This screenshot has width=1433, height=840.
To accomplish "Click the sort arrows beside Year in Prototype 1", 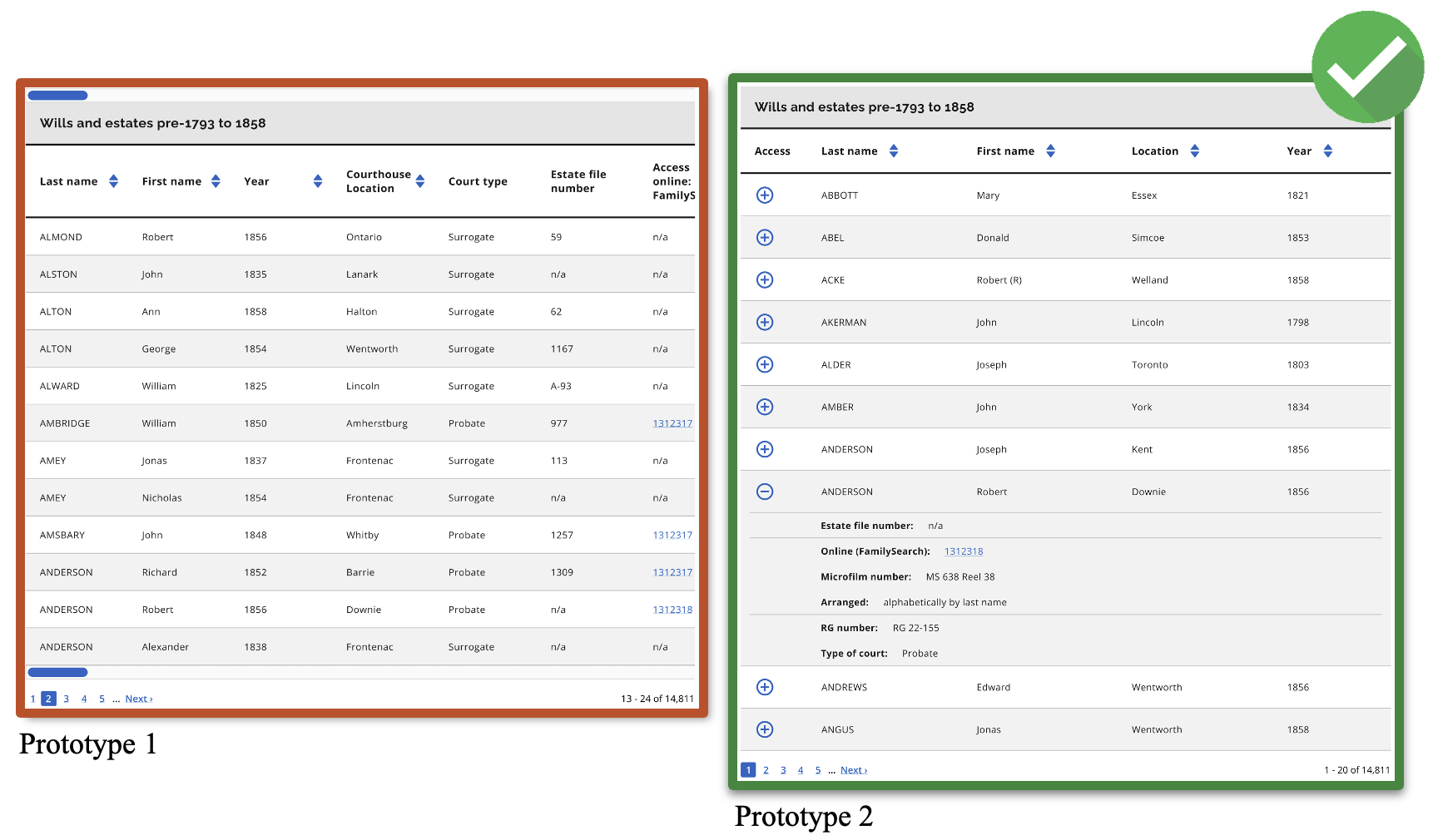I will [317, 180].
